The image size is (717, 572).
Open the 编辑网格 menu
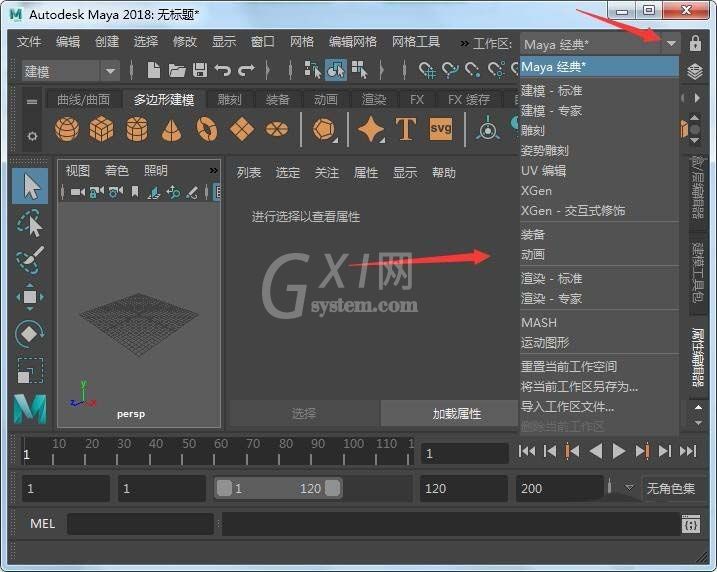[x=353, y=42]
